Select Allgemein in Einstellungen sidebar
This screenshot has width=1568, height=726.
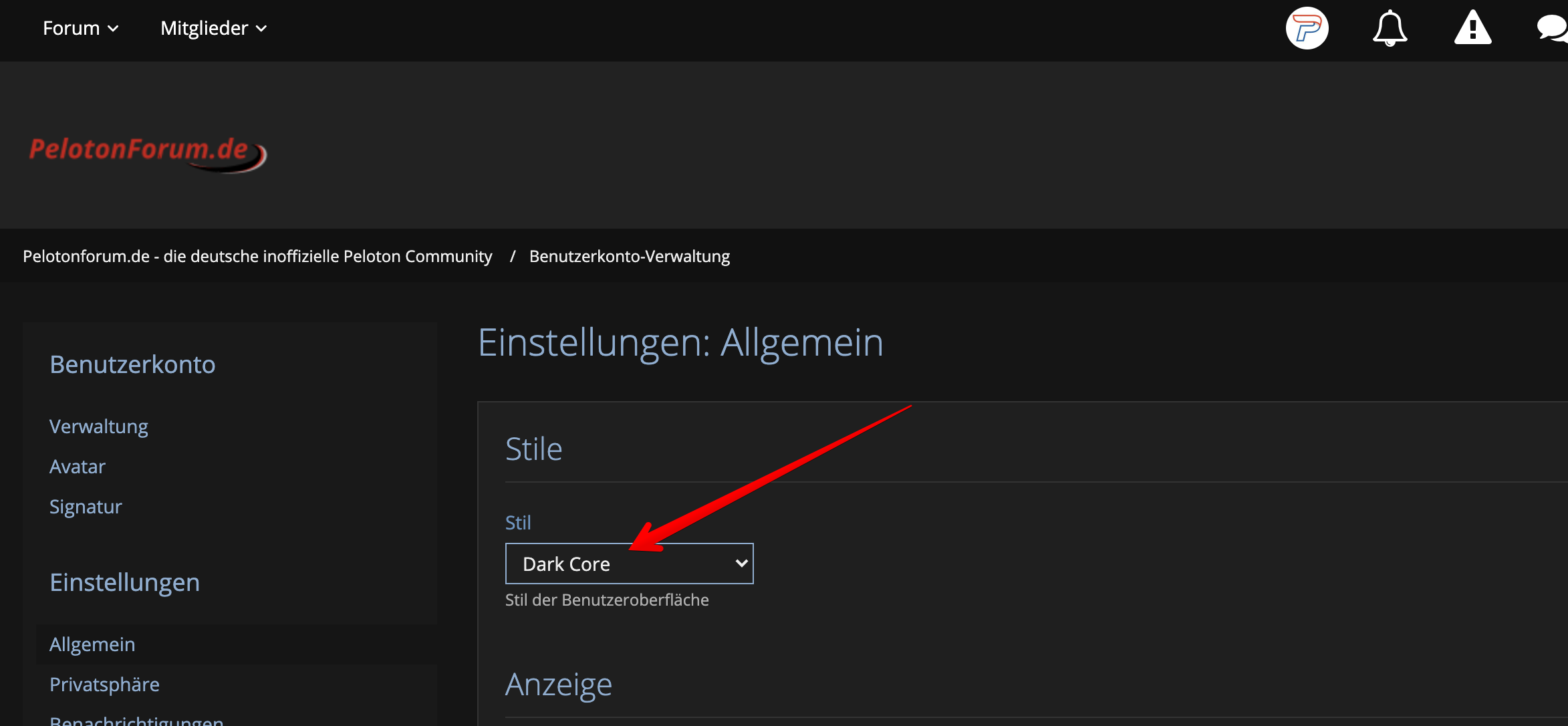92,644
